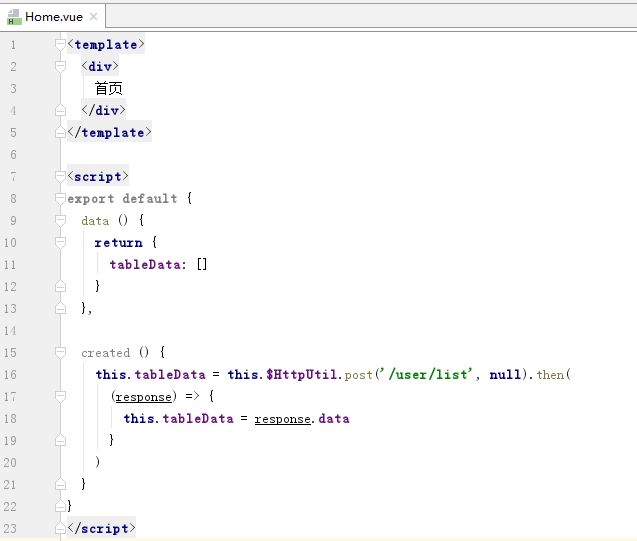This screenshot has width=637, height=541.
Task: Collapse the template block on line 1
Action: tap(60, 44)
